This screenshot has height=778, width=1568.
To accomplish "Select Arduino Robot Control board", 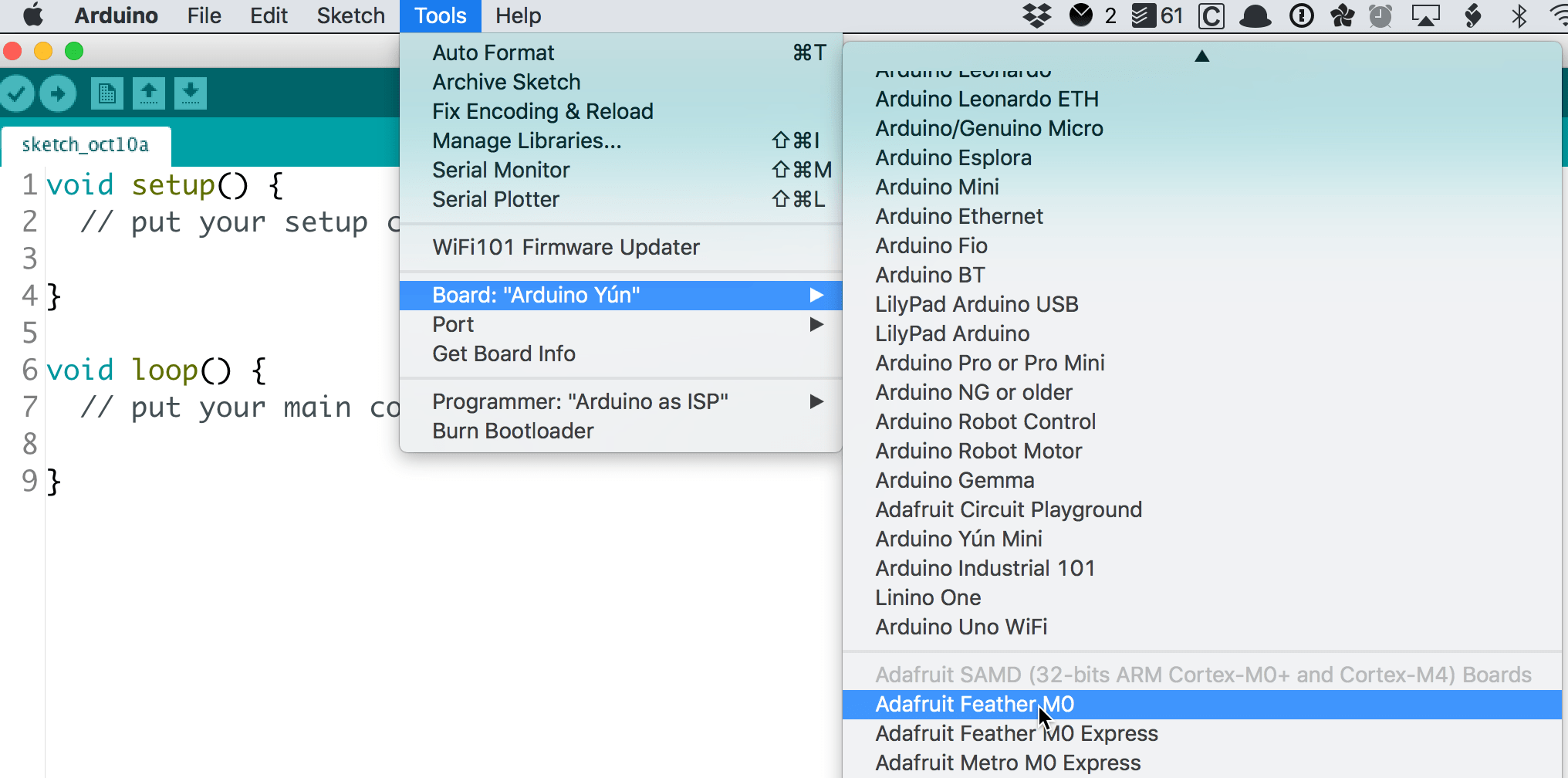I will 1202,421.
